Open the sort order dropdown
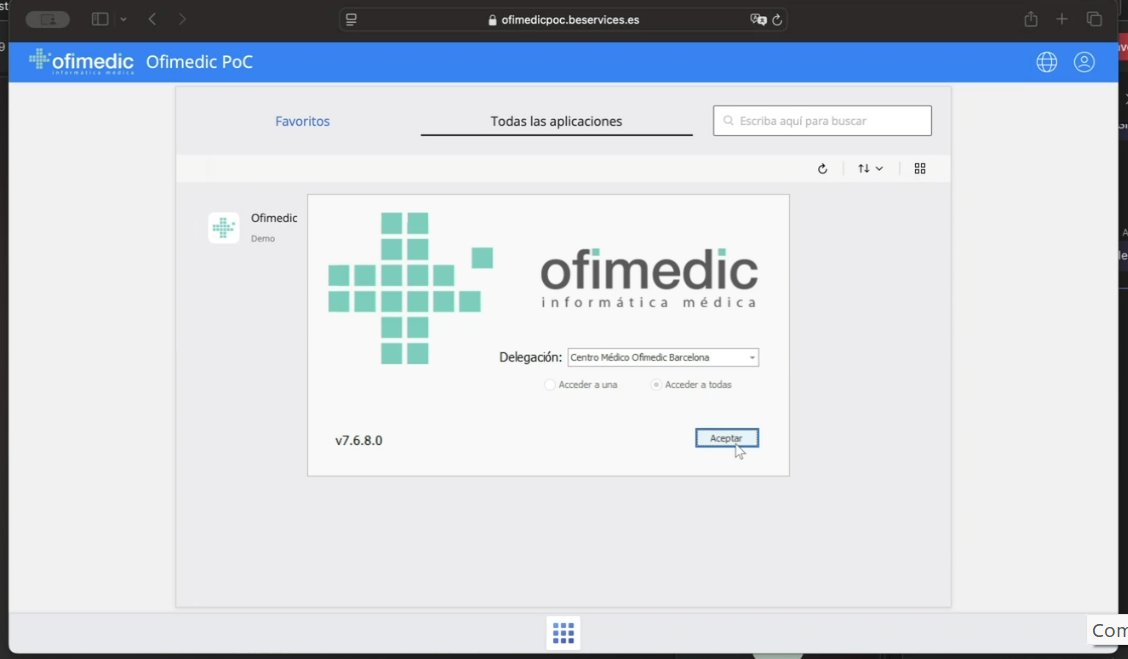1128x659 pixels. click(870, 169)
